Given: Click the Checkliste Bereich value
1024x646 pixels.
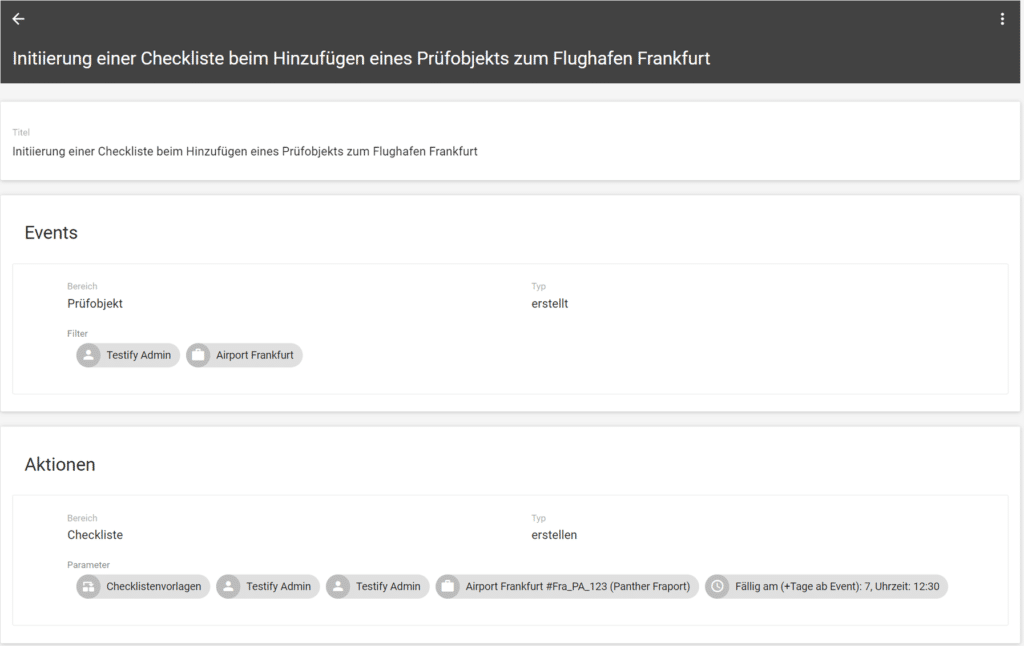Looking at the screenshot, I should point(95,535).
